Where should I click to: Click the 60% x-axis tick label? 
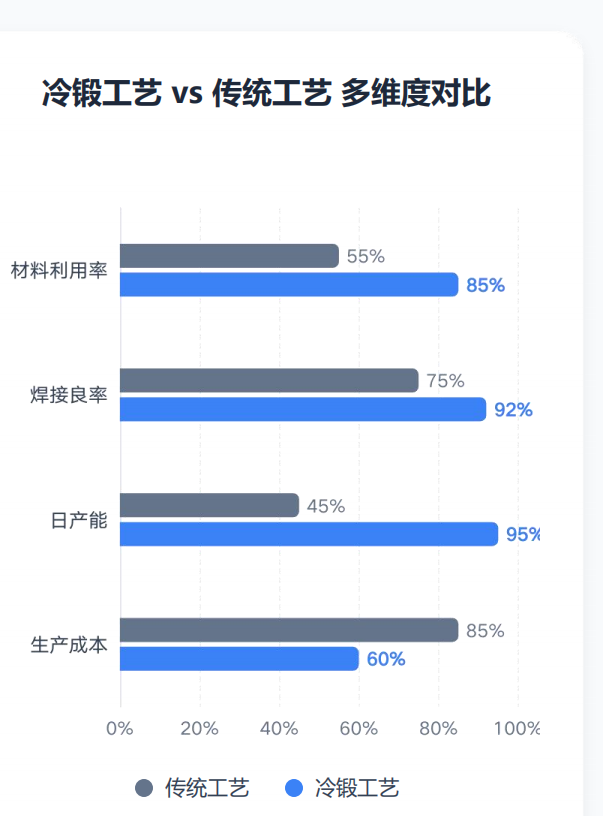[358, 728]
